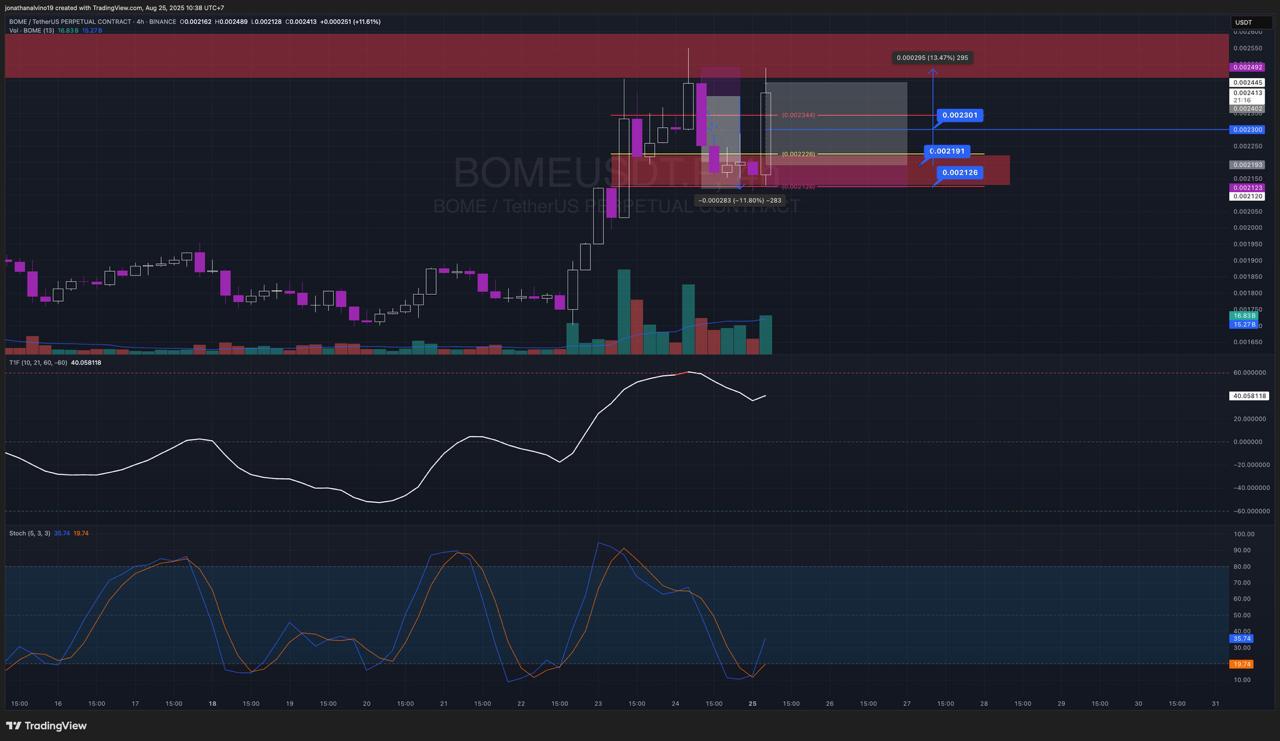
Task: Click the green 16.83B volume axis label
Action: (1244, 316)
